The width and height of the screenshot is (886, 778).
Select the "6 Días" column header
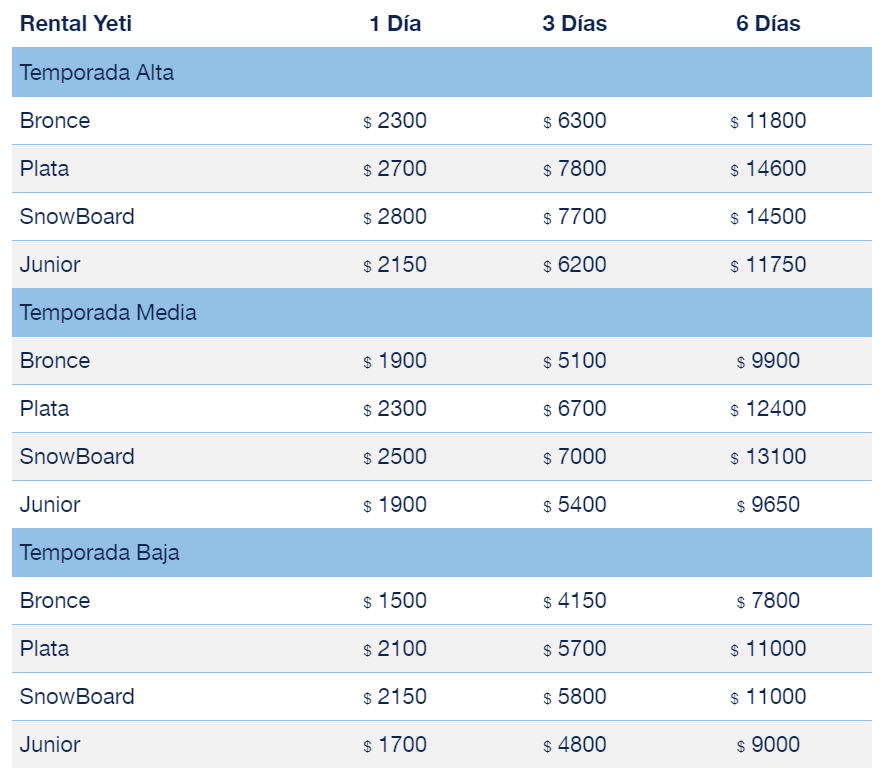click(x=768, y=24)
